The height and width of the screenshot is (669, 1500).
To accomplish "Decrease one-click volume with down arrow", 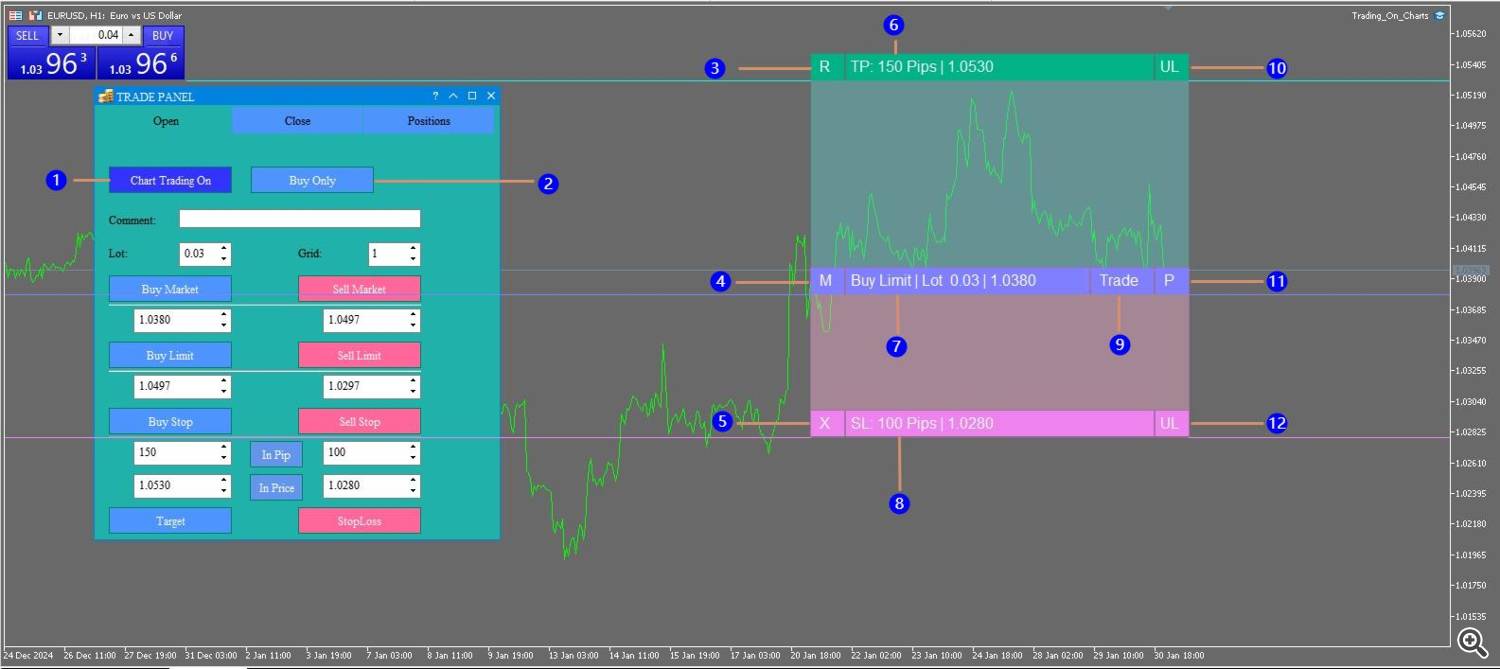I will point(59,36).
